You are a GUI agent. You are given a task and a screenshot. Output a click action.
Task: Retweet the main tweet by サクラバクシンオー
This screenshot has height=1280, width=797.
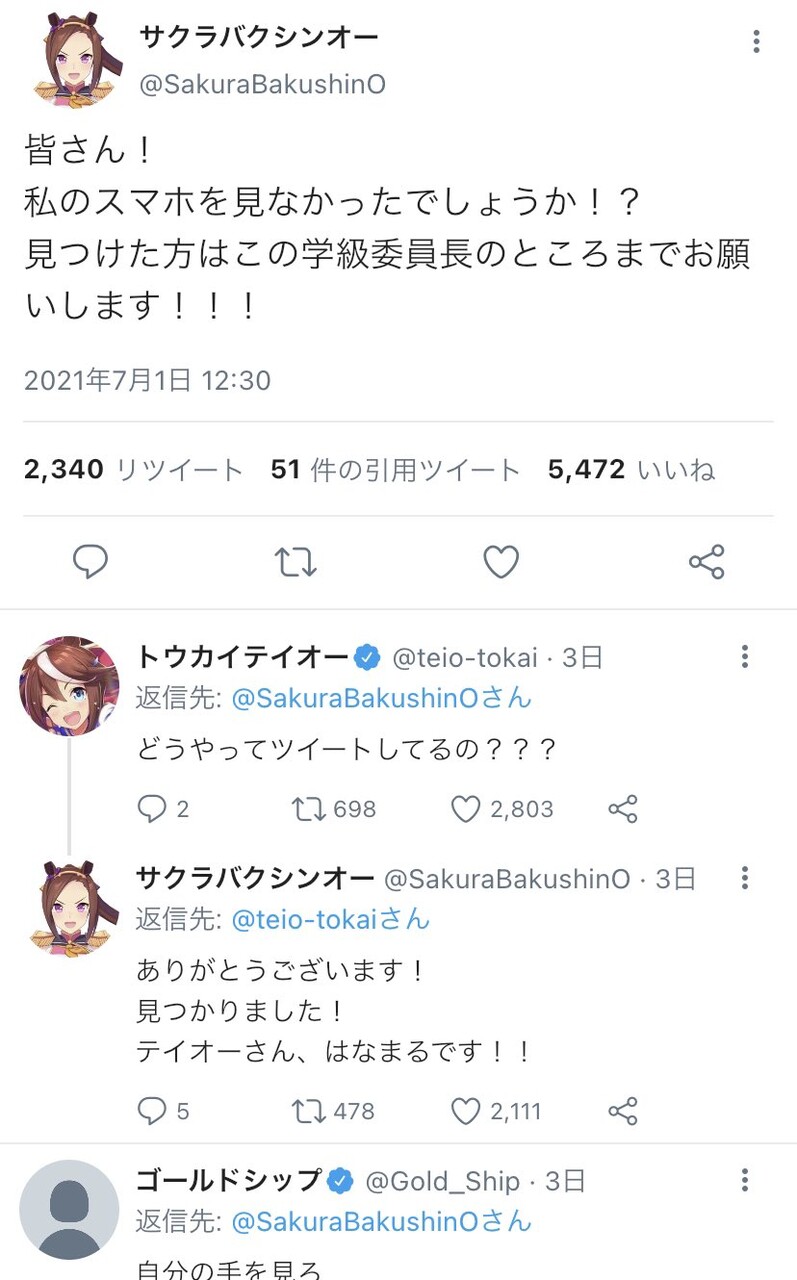(296, 562)
